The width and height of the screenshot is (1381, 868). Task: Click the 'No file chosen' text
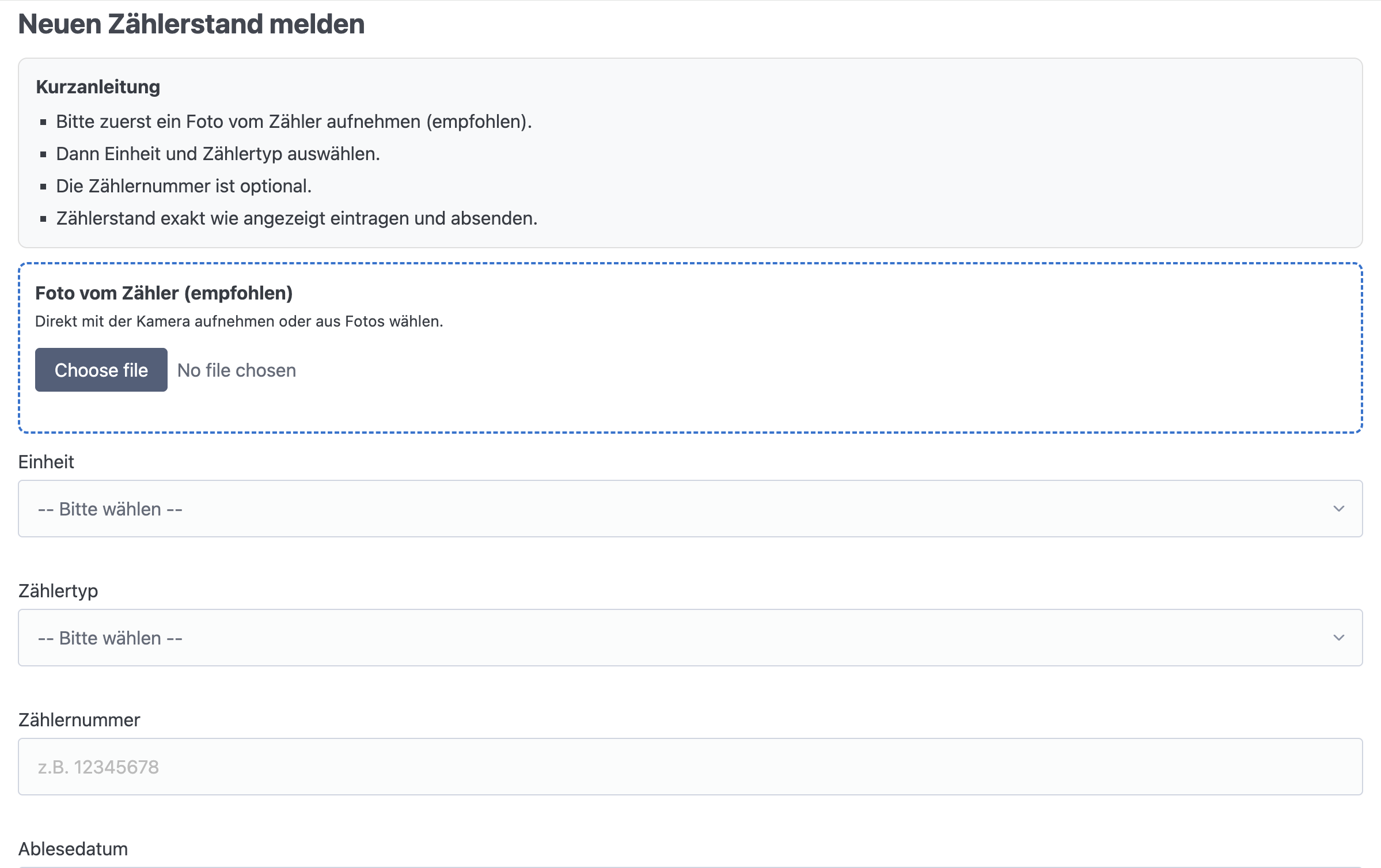tap(237, 370)
